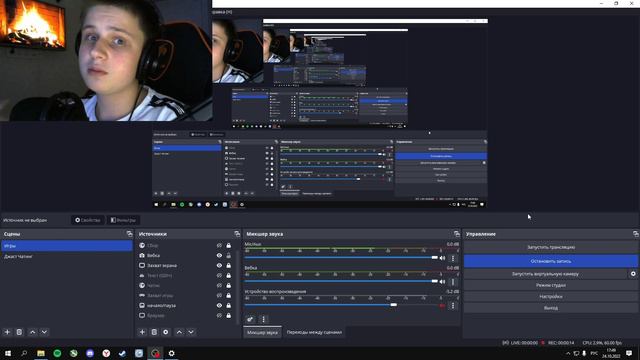640x360 pixels.
Task: Delete selected scene with trash icon in Сцены
Action: (19, 332)
